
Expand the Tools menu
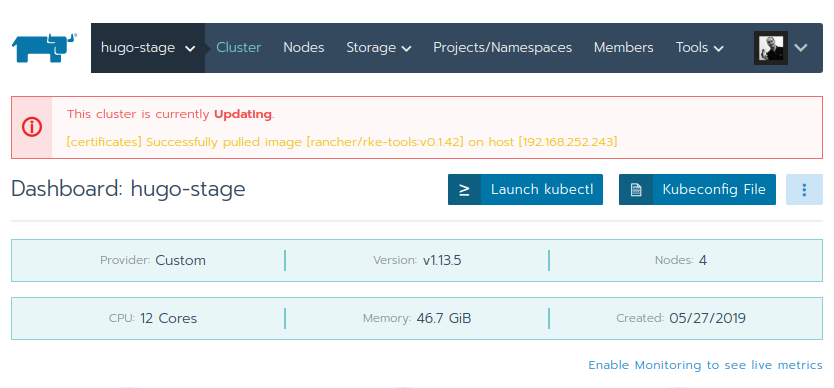699,48
